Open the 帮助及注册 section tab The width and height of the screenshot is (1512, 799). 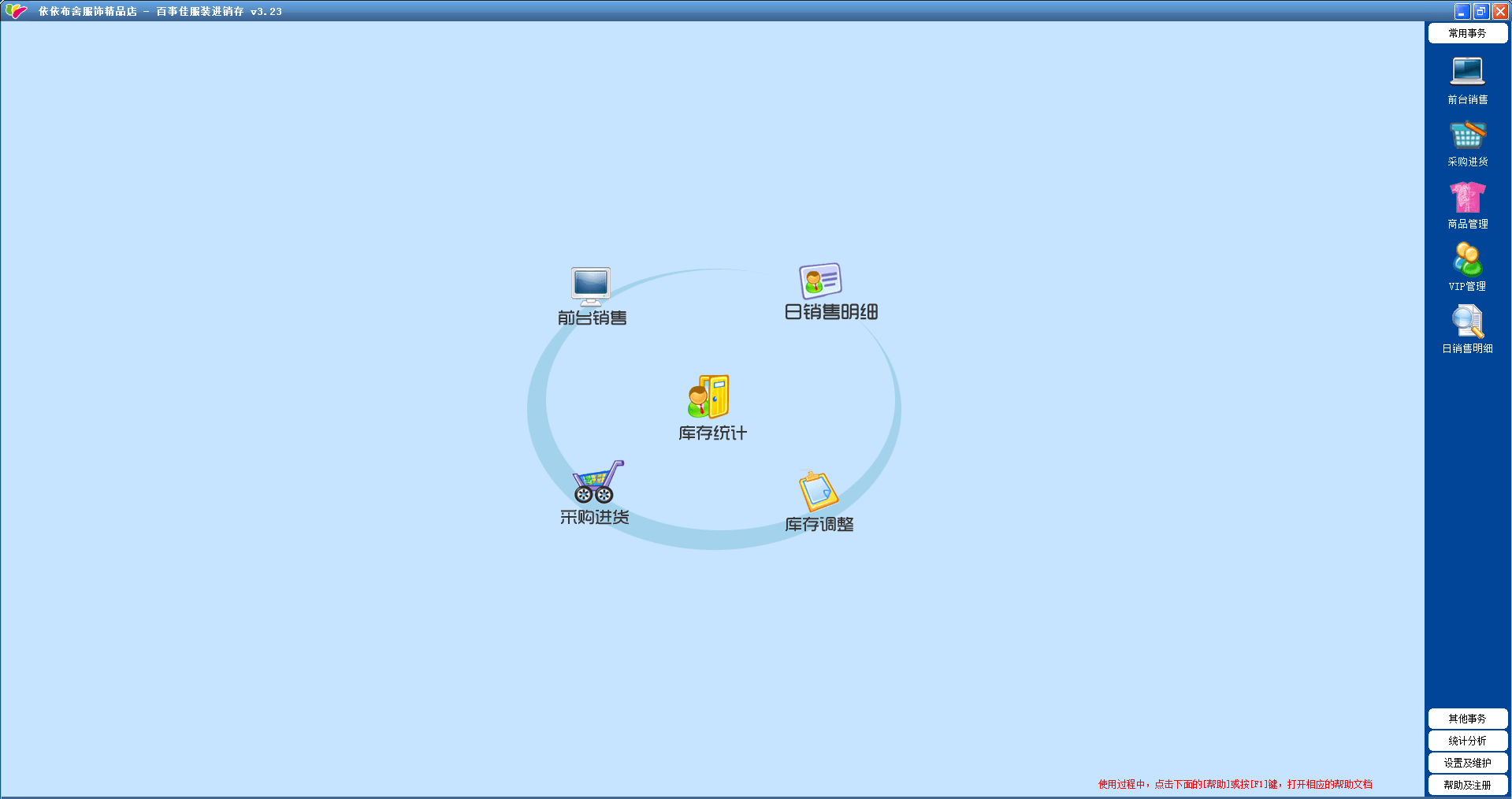tap(1467, 785)
